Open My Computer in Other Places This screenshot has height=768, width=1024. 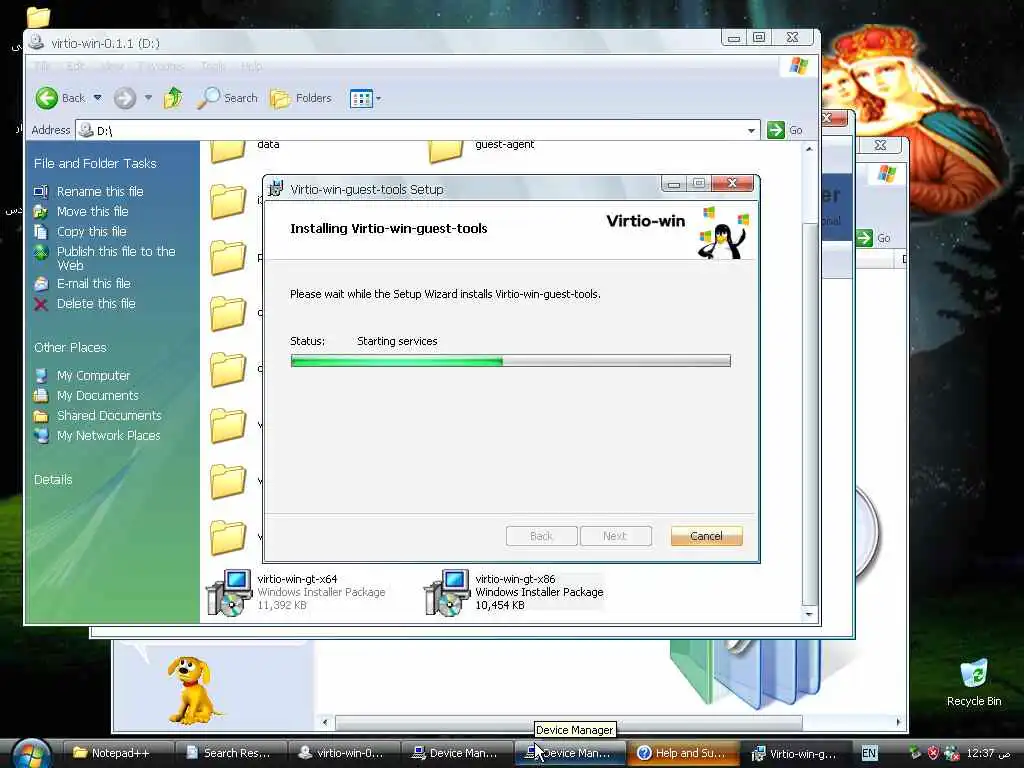(93, 376)
